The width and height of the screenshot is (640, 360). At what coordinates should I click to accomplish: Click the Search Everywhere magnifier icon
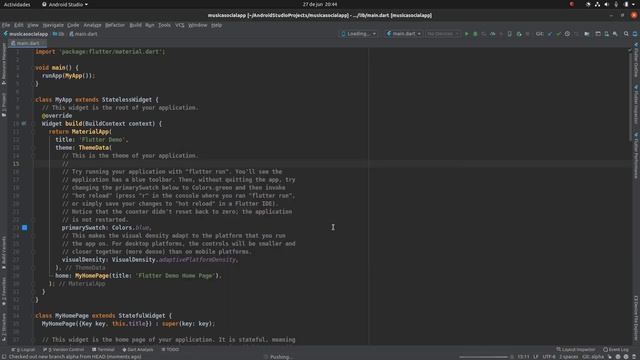tap(626, 34)
